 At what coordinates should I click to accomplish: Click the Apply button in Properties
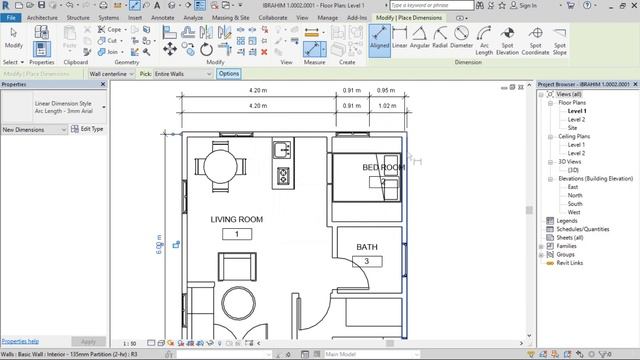tap(88, 341)
